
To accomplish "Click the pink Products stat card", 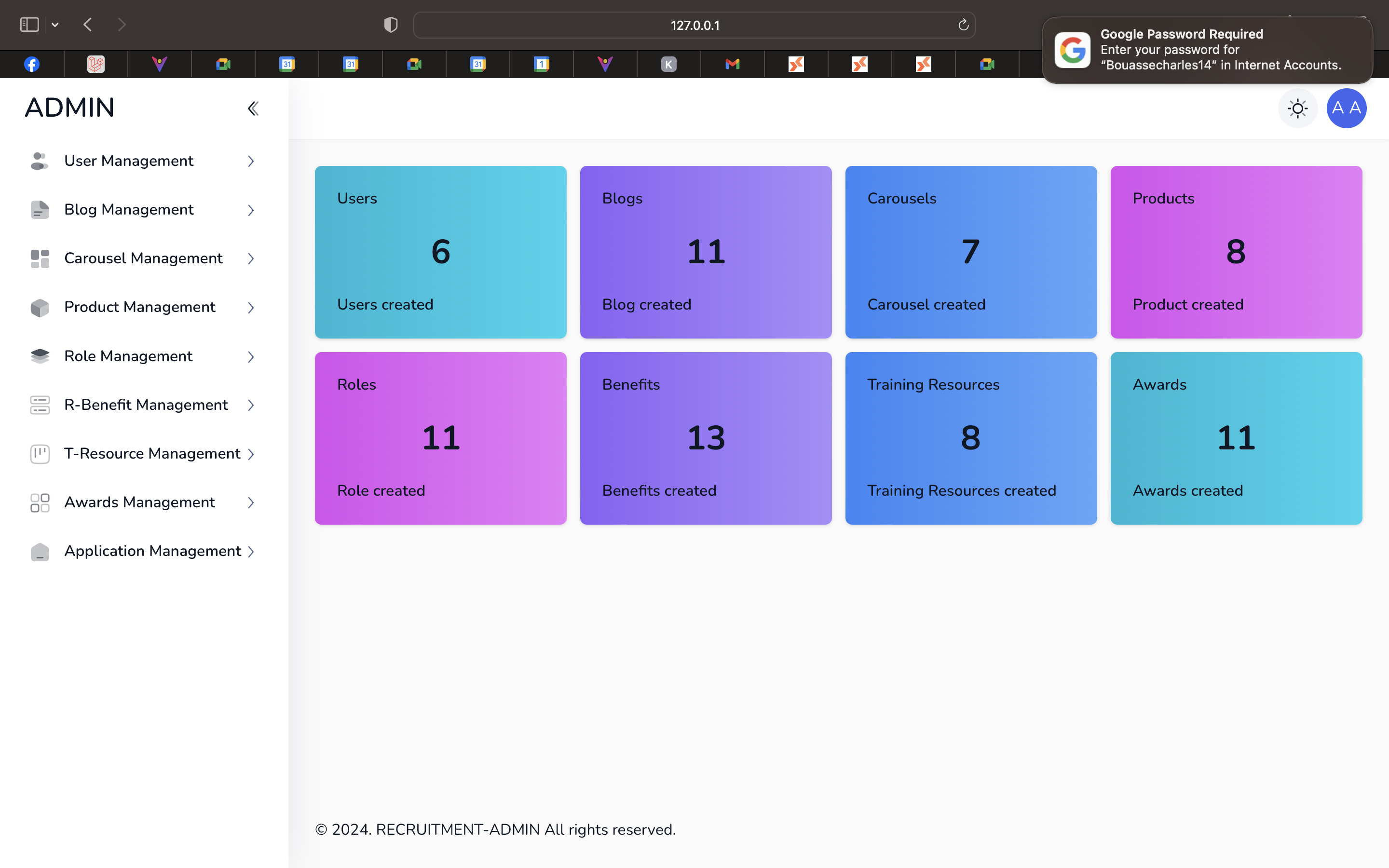I will tap(1236, 251).
